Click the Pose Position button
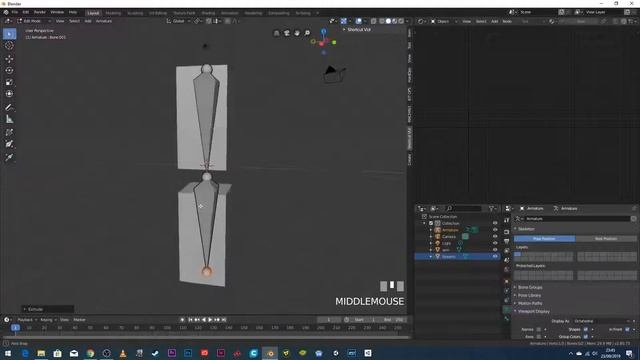 tap(544, 239)
